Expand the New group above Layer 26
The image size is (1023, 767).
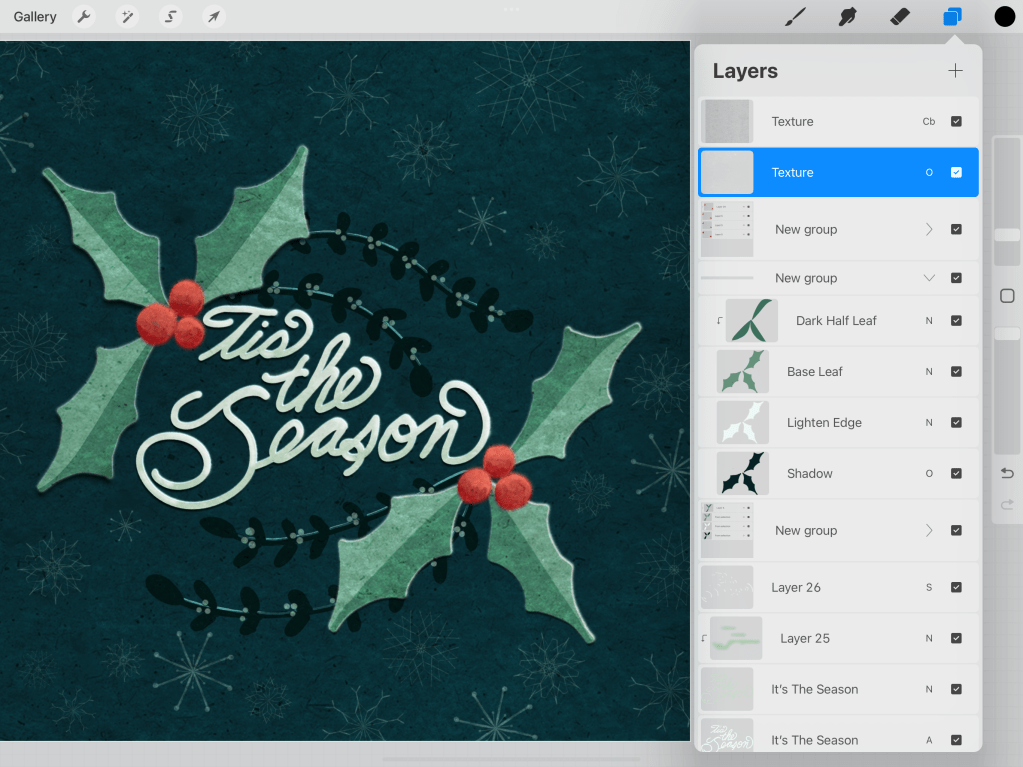[x=929, y=531]
